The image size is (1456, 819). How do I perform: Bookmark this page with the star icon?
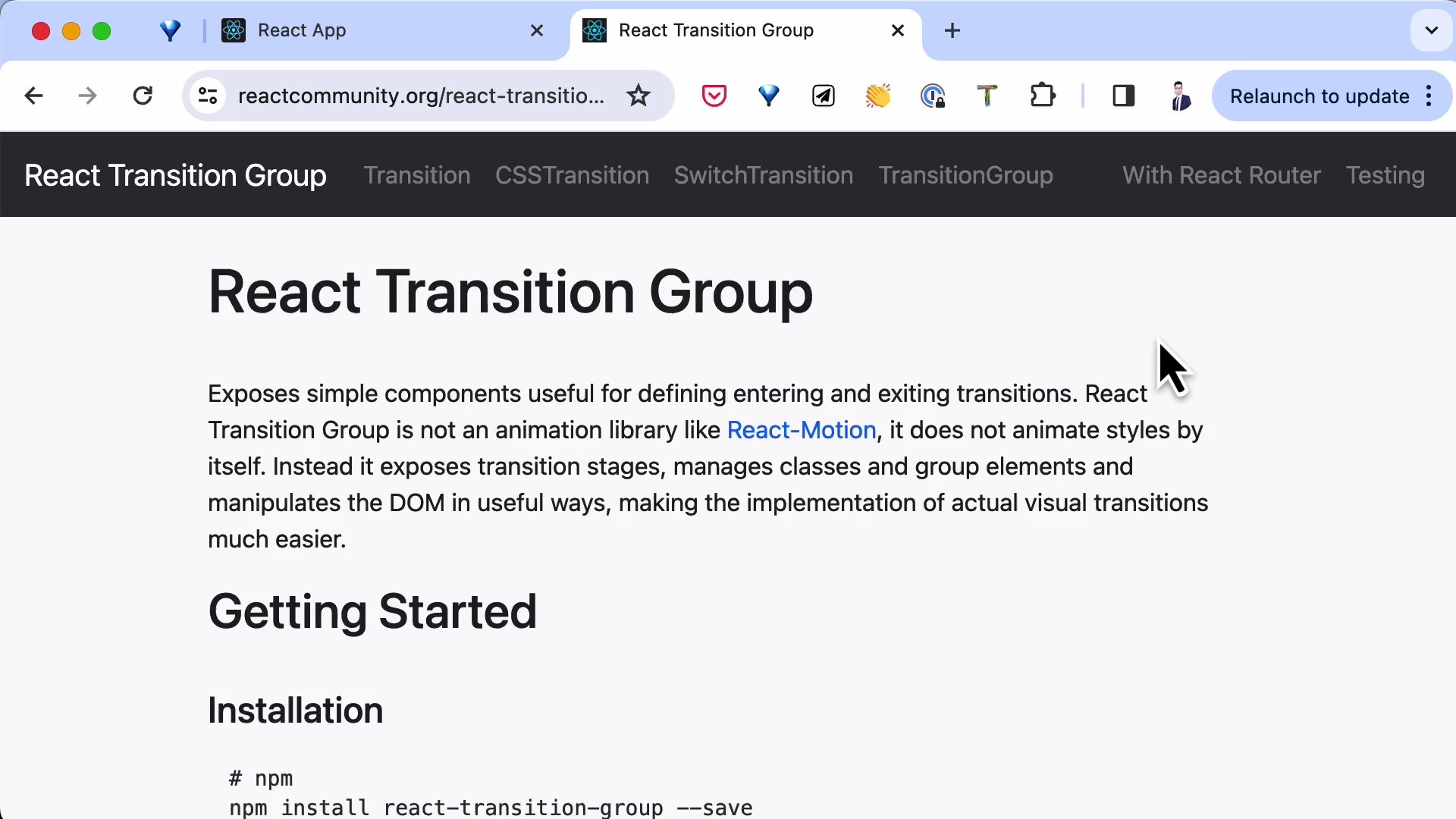tap(639, 96)
